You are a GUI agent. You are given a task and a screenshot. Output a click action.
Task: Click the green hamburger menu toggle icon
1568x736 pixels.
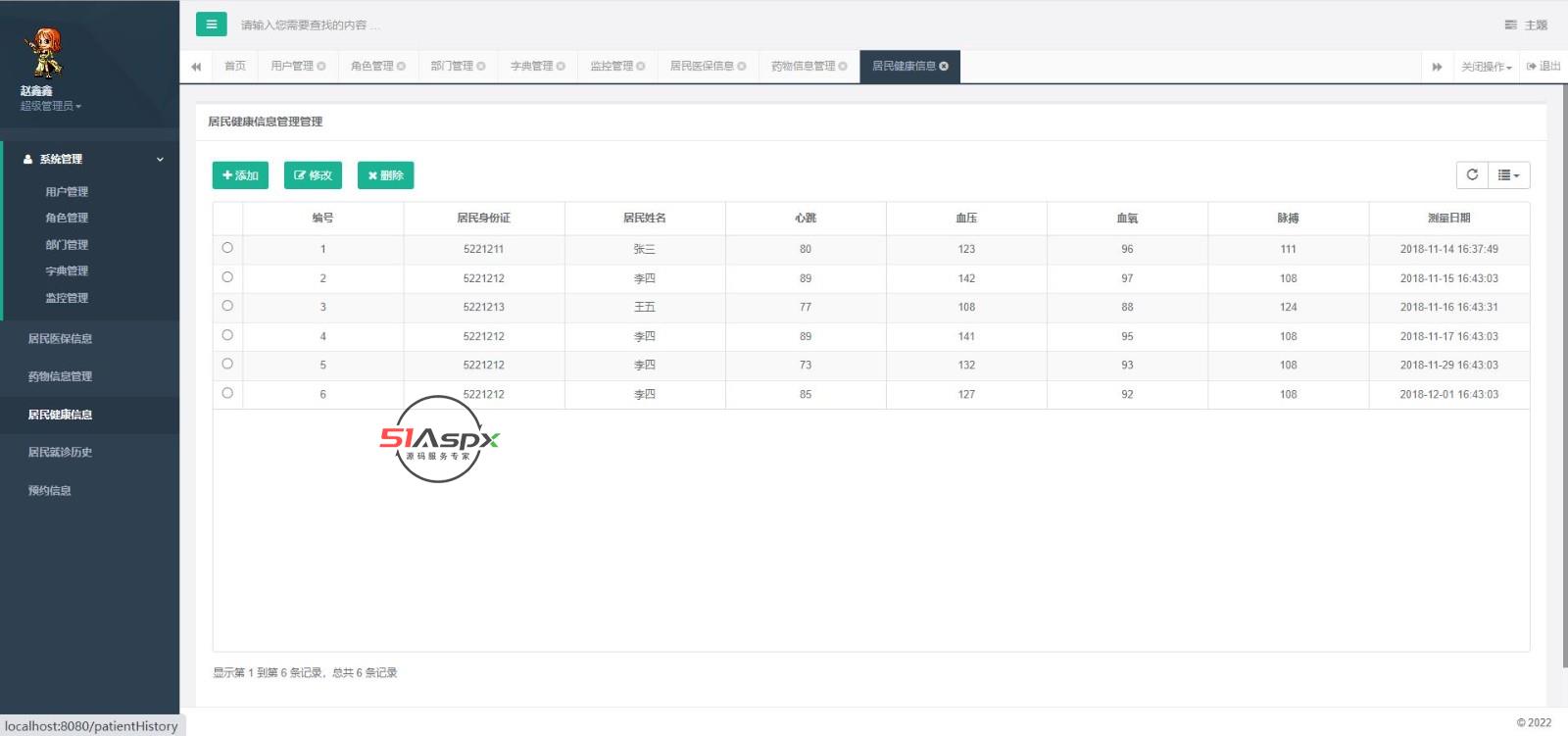[x=211, y=25]
